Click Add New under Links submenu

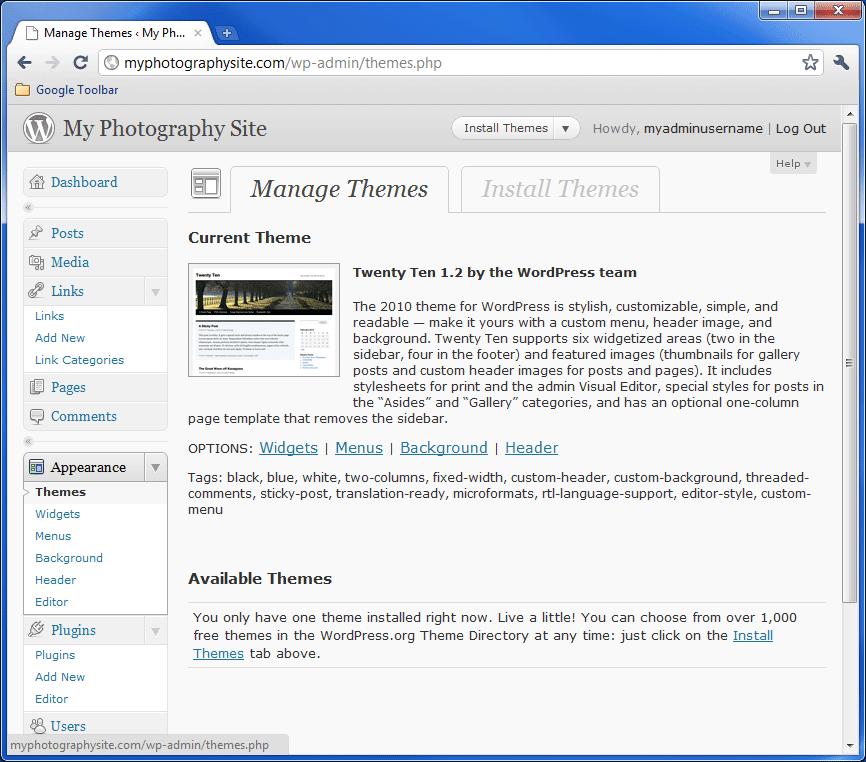pyautogui.click(x=60, y=338)
